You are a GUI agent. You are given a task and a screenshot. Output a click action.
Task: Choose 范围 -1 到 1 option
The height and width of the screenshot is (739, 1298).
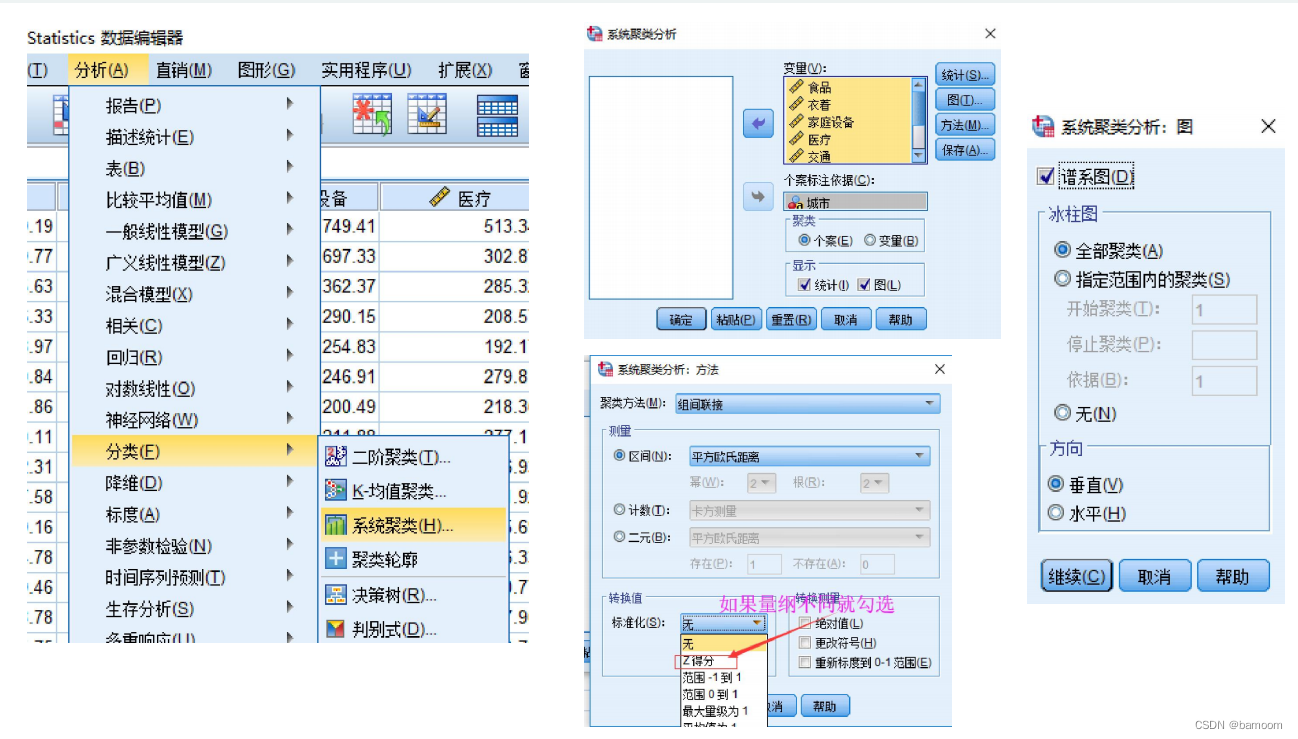(x=723, y=678)
